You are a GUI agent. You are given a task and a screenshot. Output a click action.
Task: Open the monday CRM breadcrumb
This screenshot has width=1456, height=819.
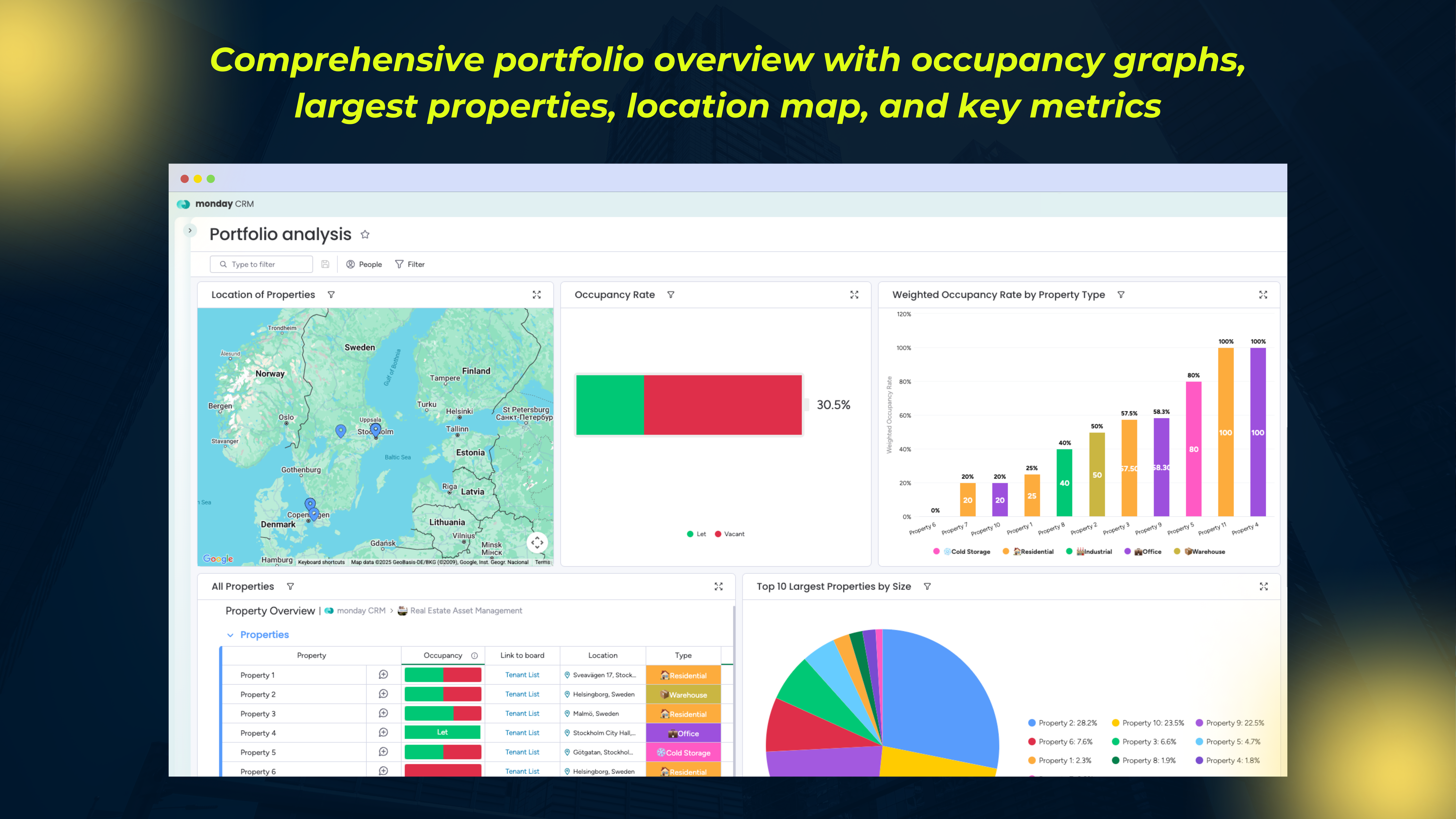click(355, 611)
